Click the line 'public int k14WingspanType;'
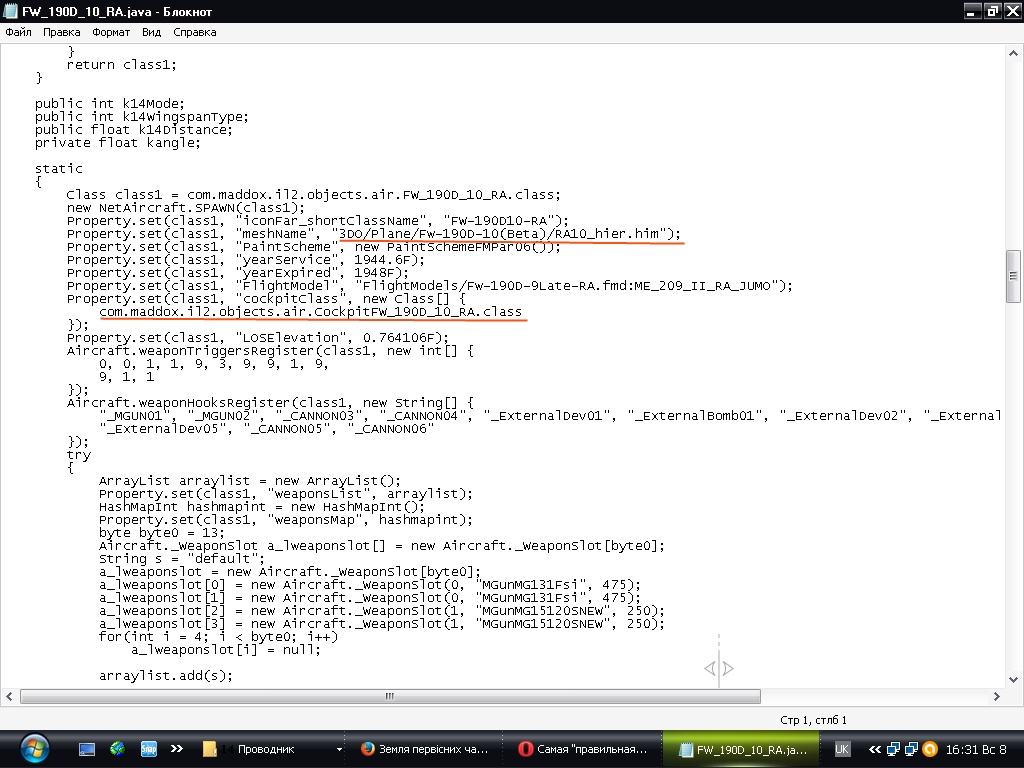 pos(142,116)
